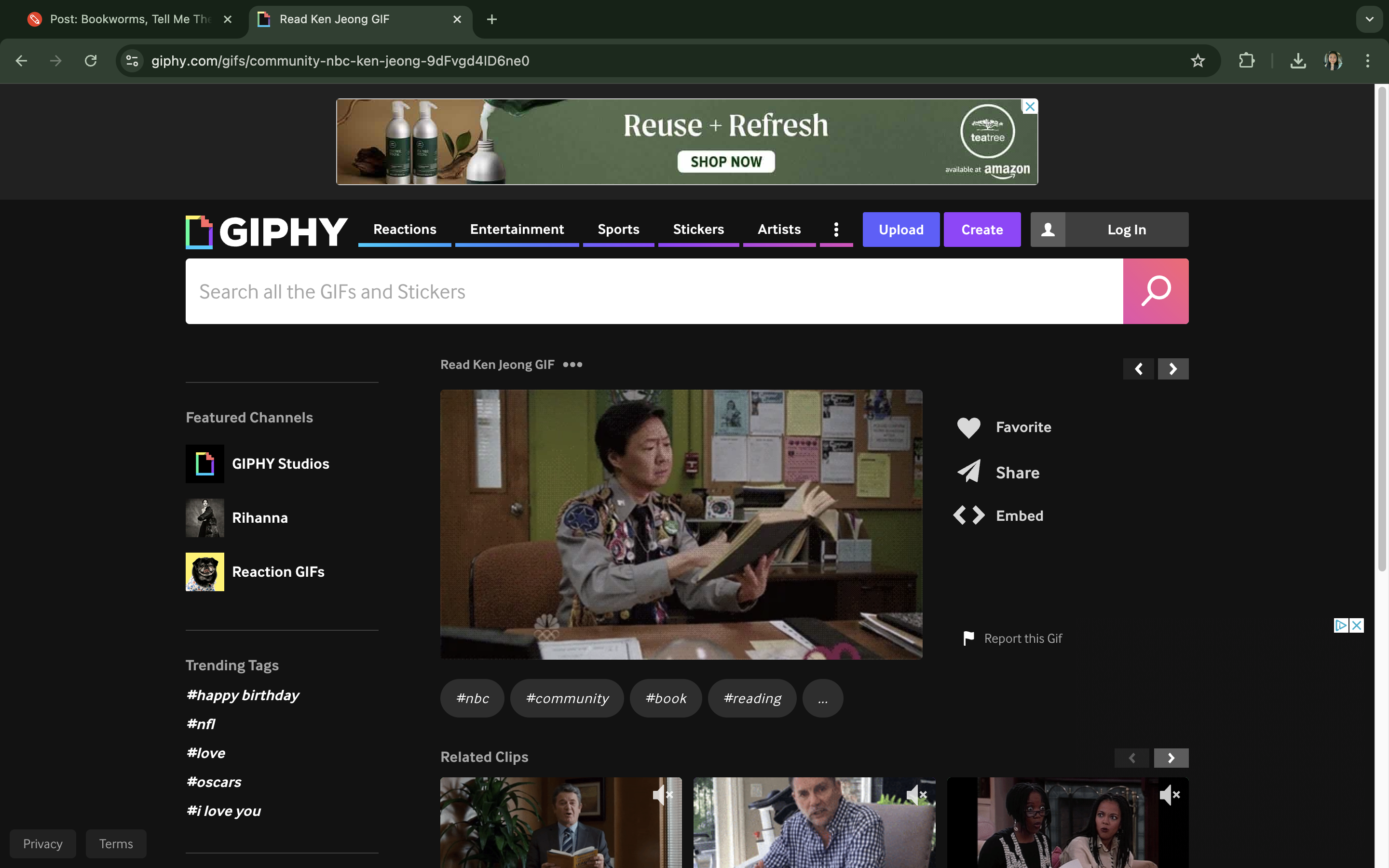Click the Embed code brackets icon

click(x=969, y=515)
